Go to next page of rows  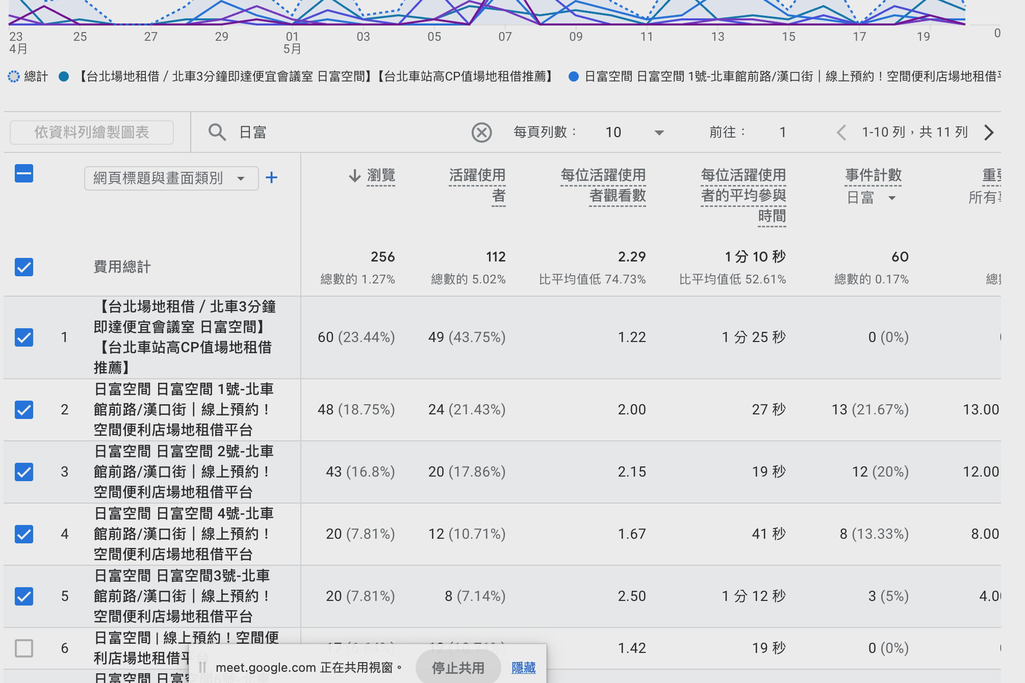(x=989, y=132)
